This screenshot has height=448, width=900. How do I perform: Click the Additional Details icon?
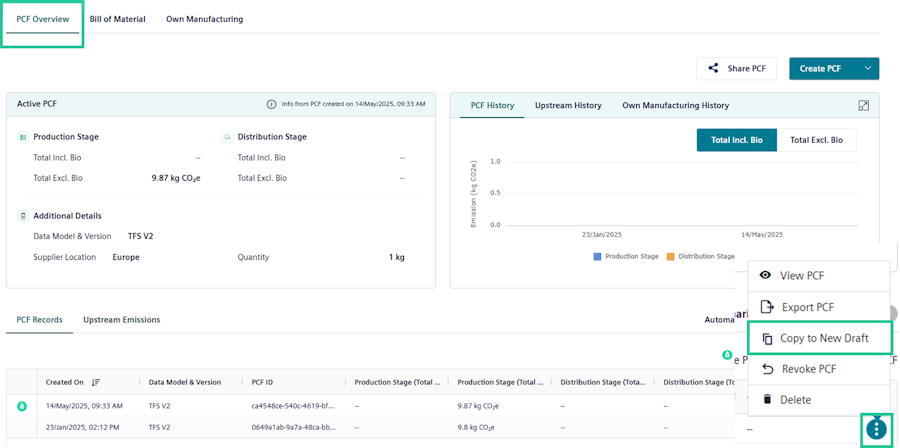click(x=23, y=215)
